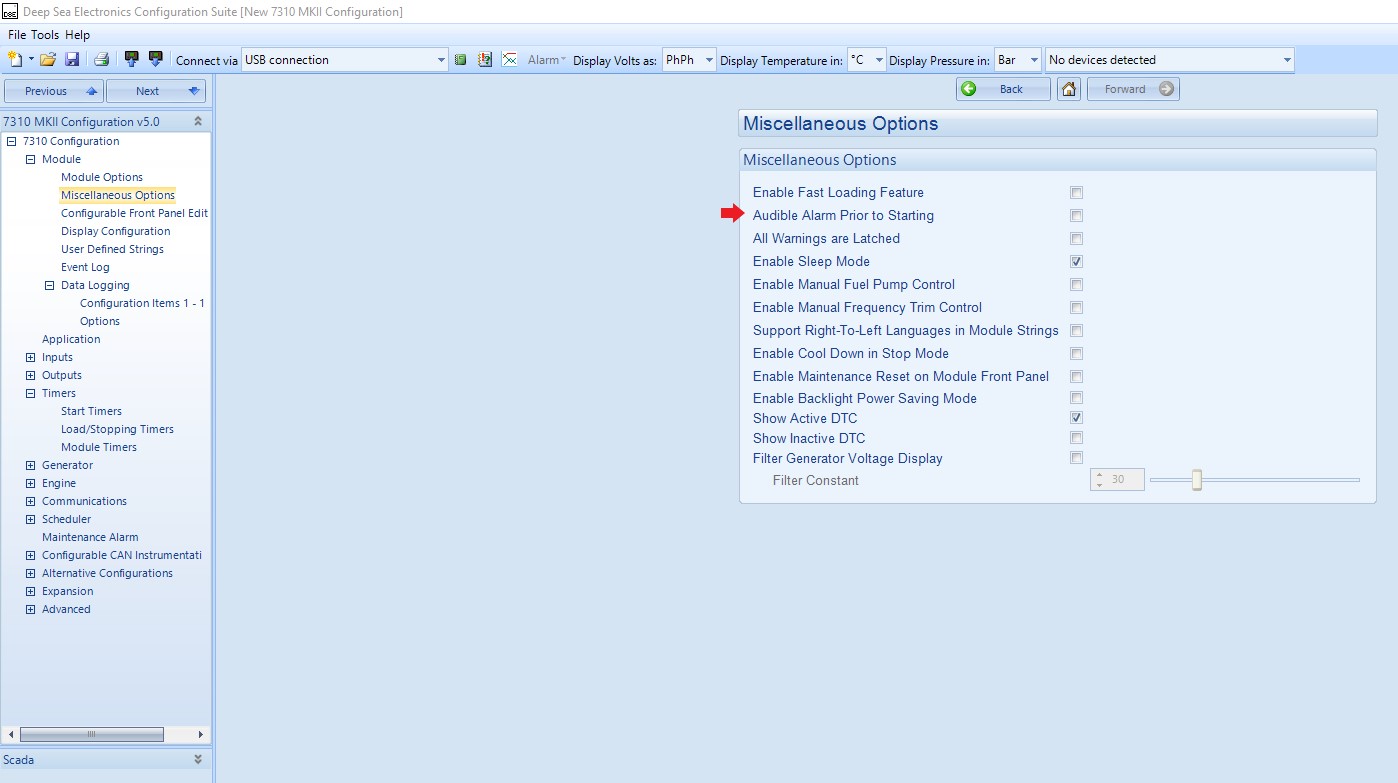Tick the Show Inactive DTC checkbox

(x=1076, y=438)
